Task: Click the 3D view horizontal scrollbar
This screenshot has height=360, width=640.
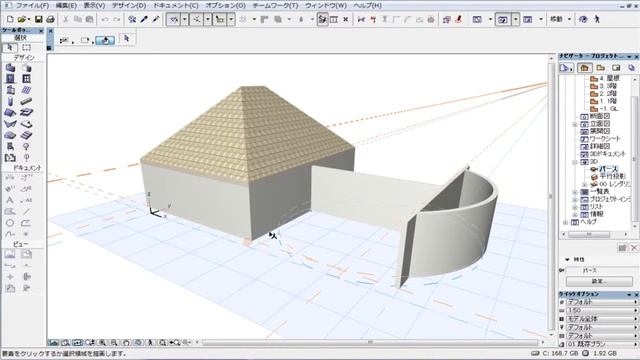Action: pyautogui.click(x=370, y=343)
